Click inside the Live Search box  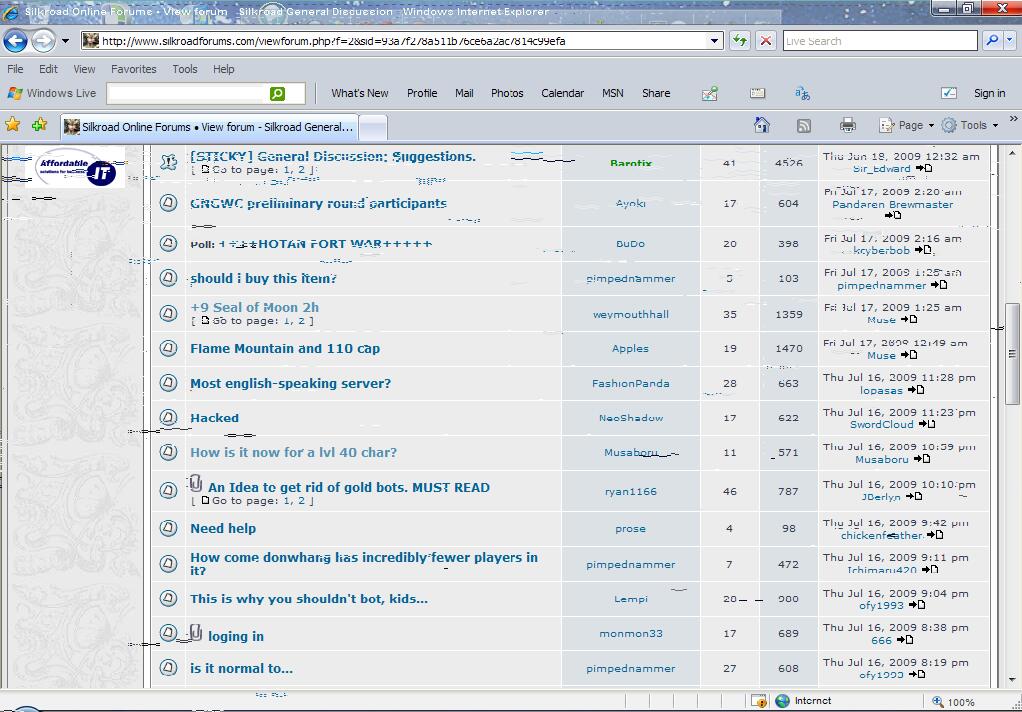click(878, 41)
